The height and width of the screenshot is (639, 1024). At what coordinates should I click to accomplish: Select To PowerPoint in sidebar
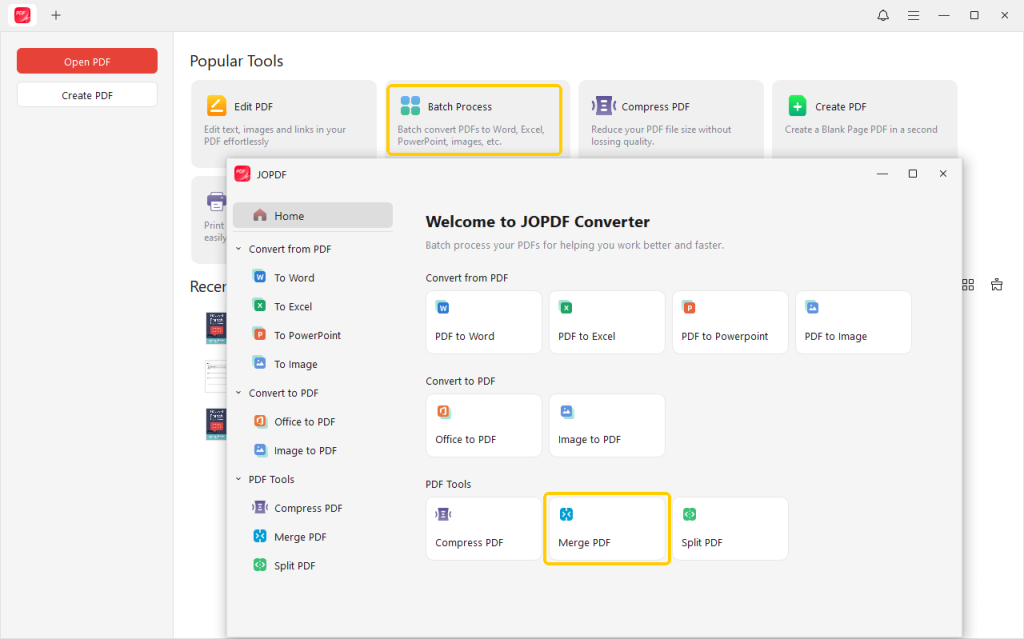click(x=307, y=336)
